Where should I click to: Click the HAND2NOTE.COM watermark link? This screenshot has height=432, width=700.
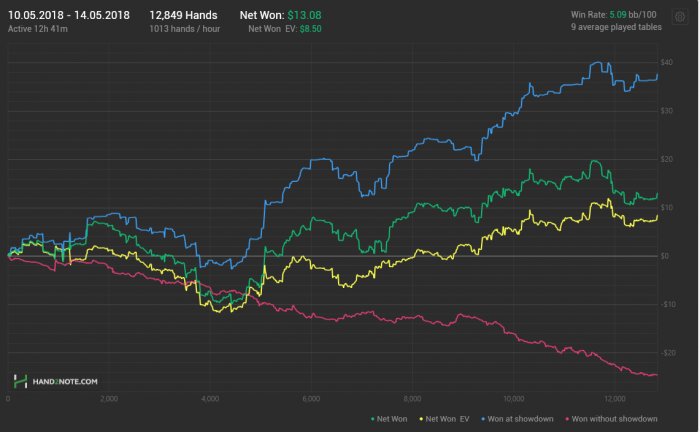63,382
